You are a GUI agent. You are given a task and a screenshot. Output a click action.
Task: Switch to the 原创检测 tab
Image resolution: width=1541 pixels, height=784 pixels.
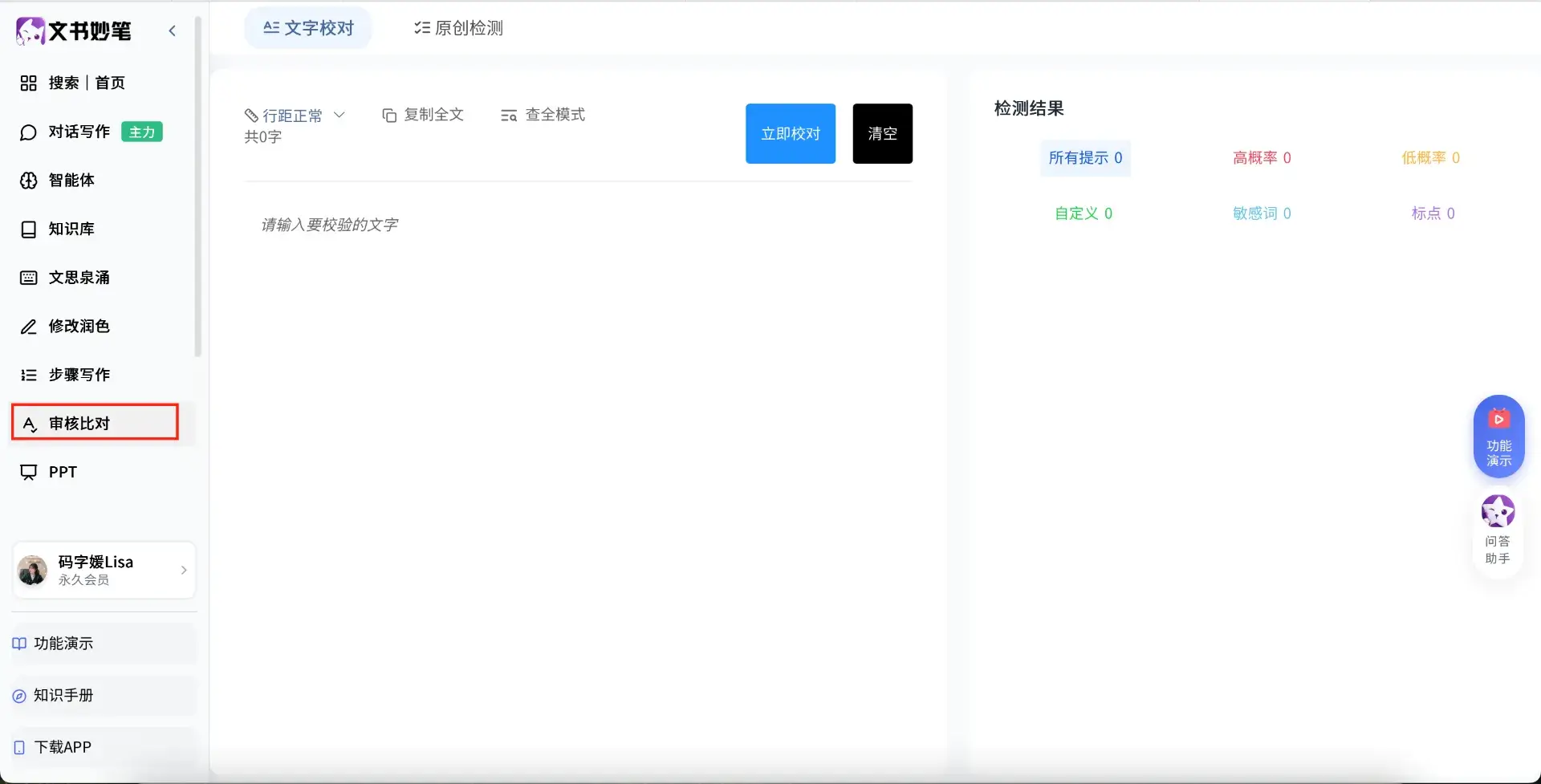tap(458, 28)
